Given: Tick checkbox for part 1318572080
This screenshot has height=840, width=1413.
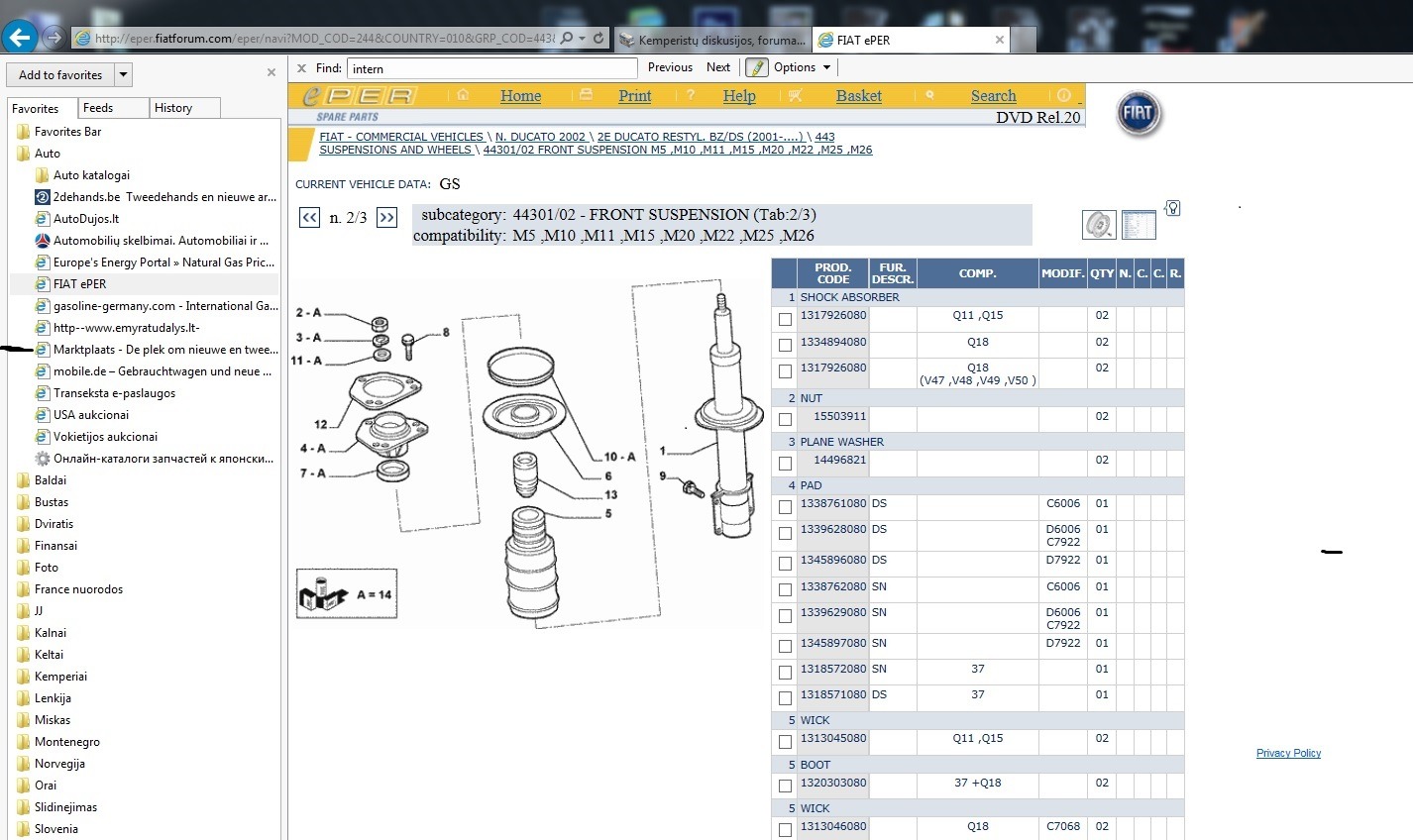Looking at the screenshot, I should 786,672.
